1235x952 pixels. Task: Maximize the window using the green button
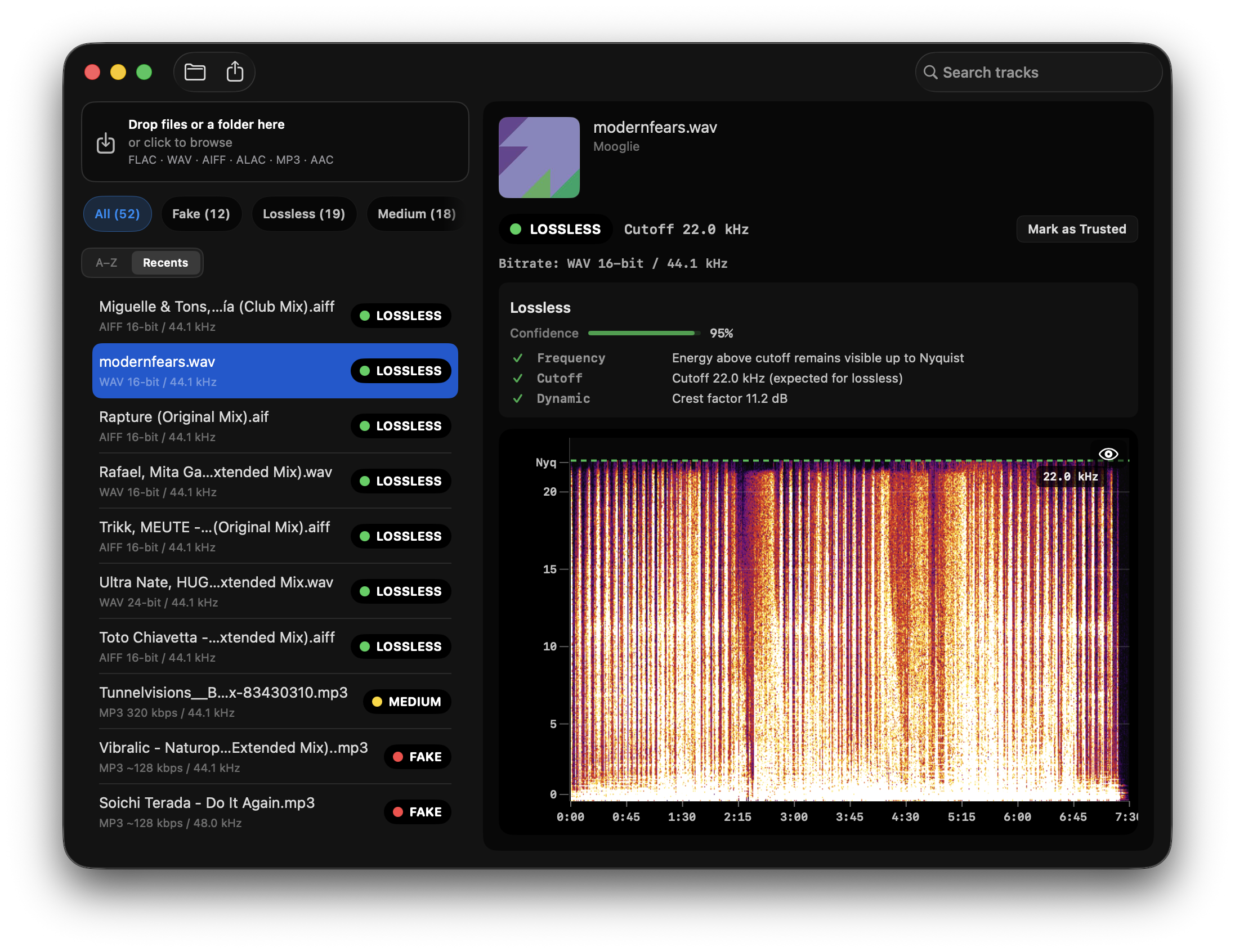click(x=144, y=73)
